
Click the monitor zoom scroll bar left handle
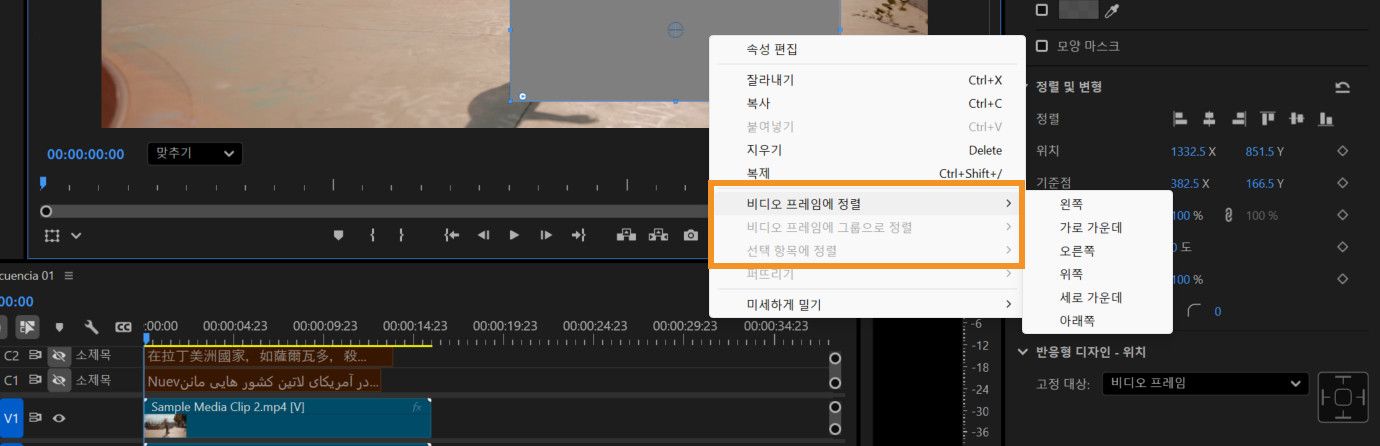pyautogui.click(x=45, y=211)
